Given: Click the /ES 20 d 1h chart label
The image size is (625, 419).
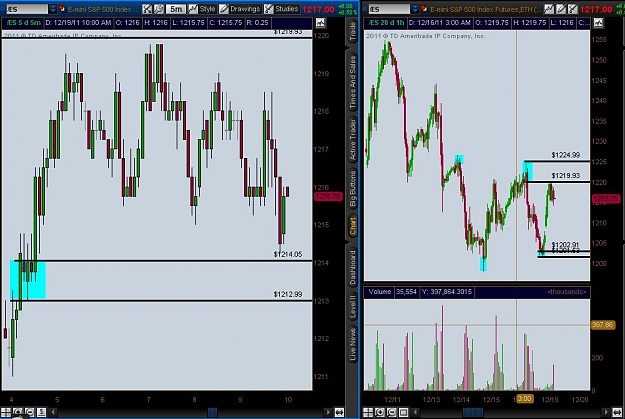Looking at the screenshot, I should click(386, 23).
